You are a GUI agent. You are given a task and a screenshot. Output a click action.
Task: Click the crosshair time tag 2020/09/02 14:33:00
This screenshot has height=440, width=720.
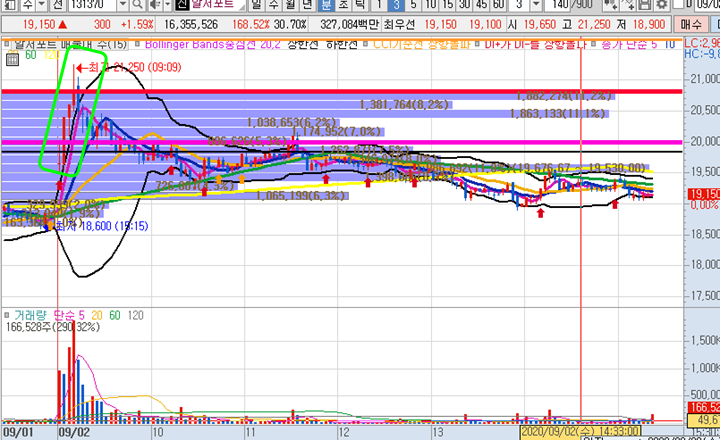coord(580,431)
